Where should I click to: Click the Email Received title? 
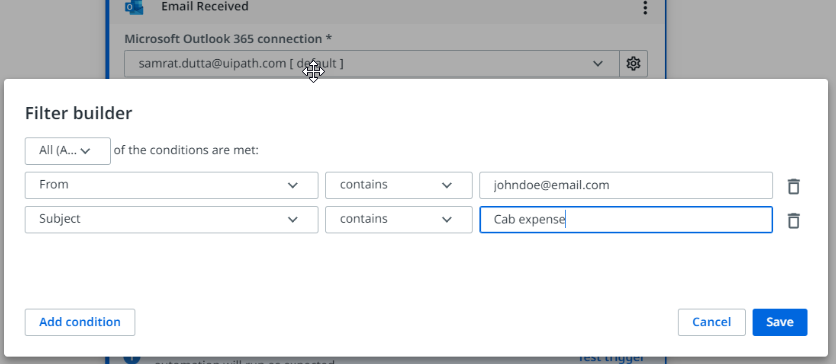click(205, 7)
